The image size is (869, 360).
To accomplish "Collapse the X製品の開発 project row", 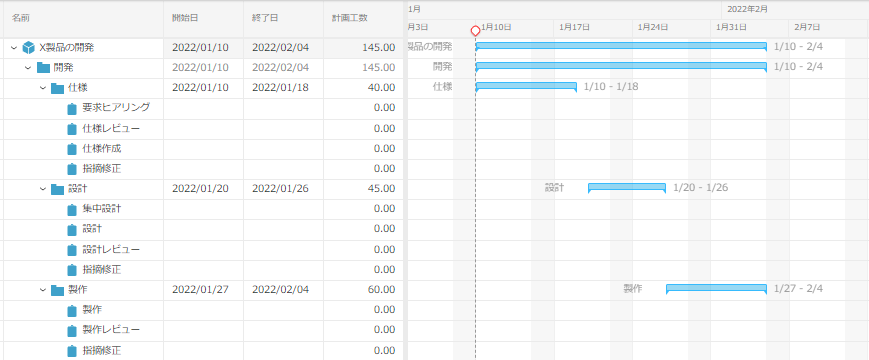I will pos(14,48).
